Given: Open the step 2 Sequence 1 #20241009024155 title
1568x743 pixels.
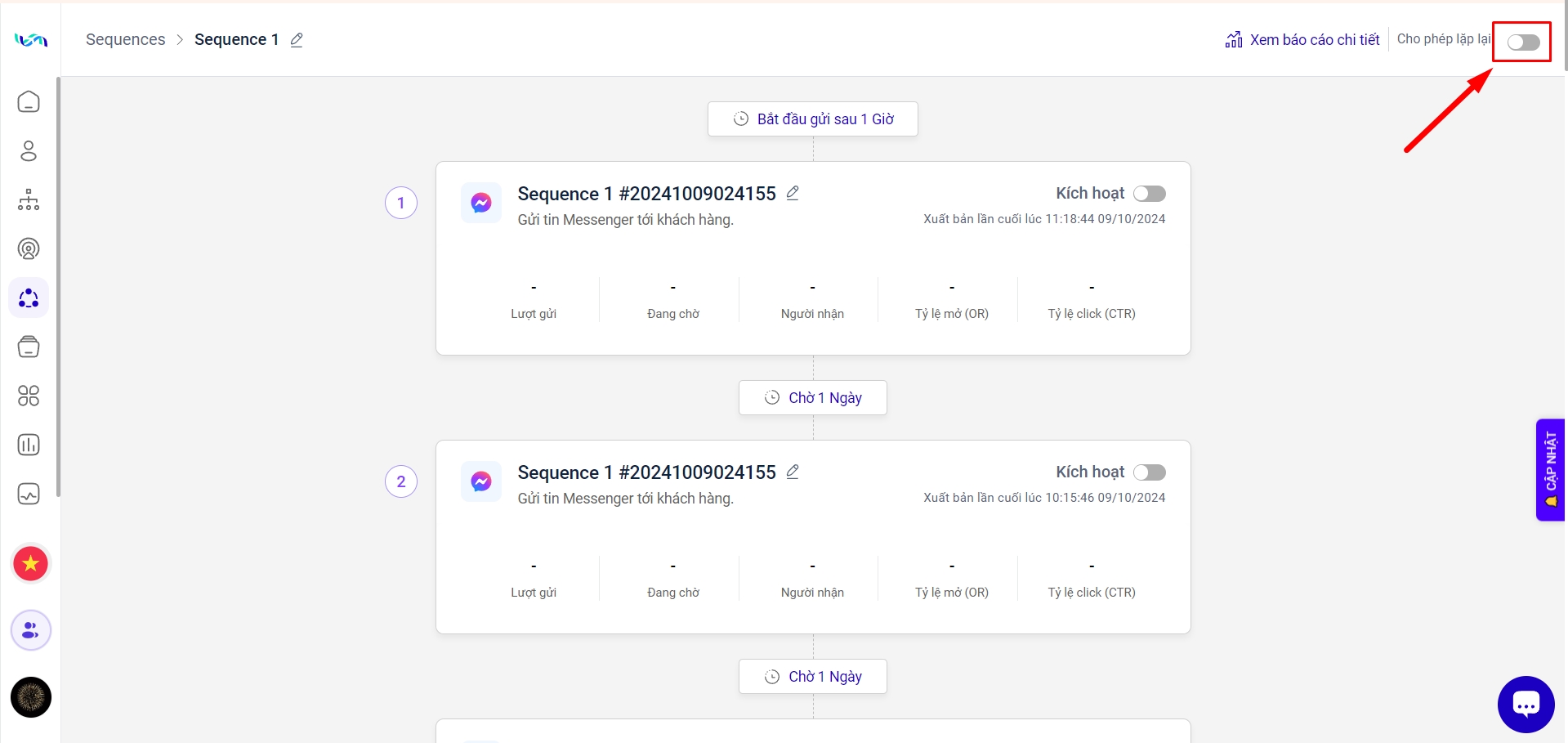Looking at the screenshot, I should click(646, 472).
